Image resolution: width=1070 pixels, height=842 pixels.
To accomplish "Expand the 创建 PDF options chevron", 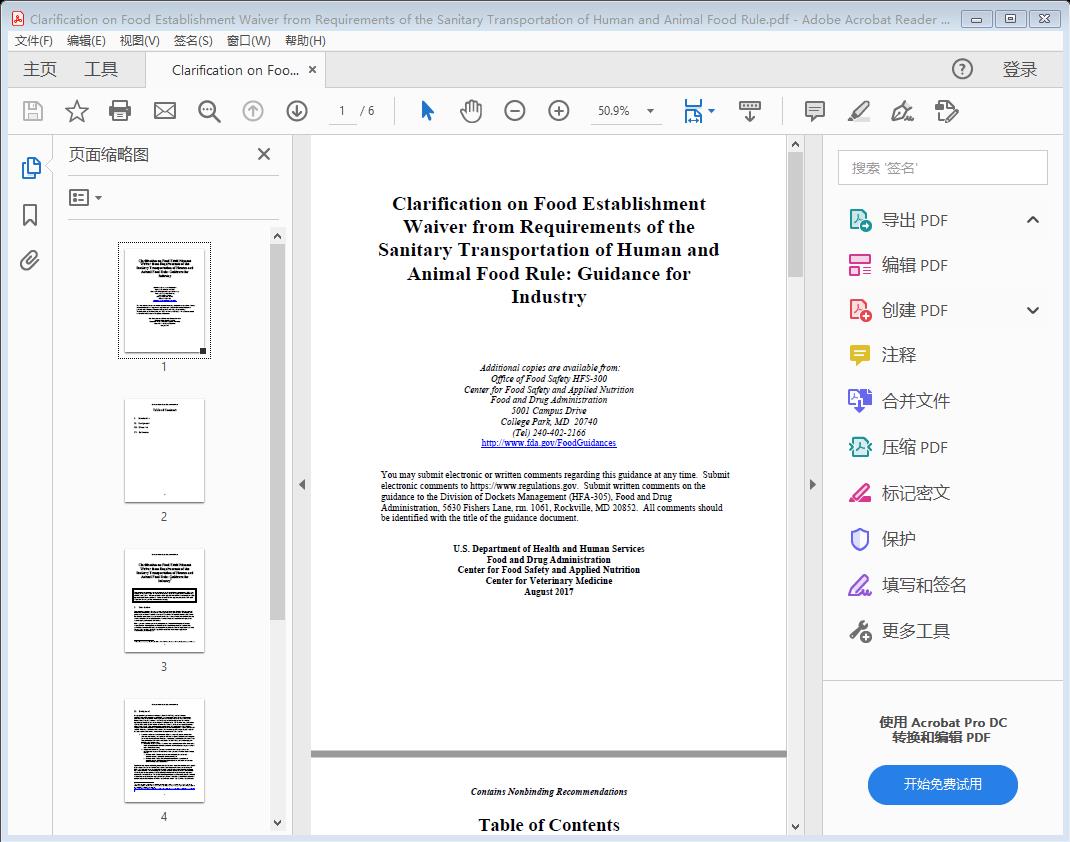I will pyautogui.click(x=1032, y=310).
